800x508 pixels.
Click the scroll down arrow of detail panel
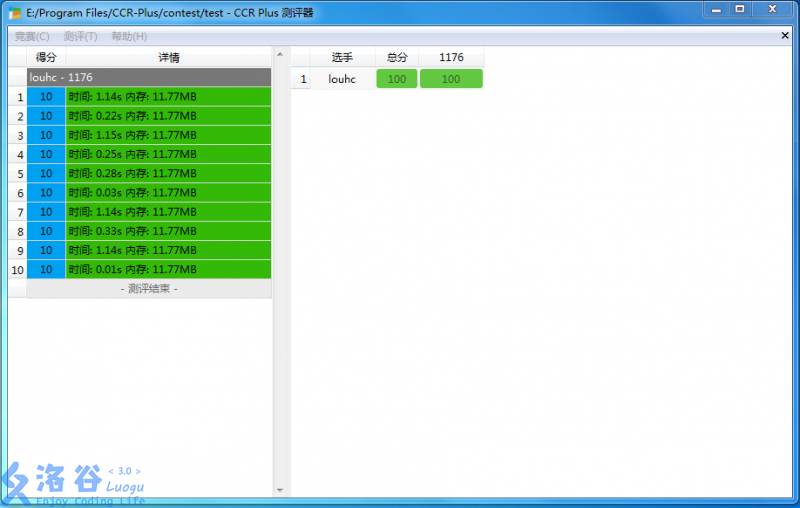pos(280,490)
